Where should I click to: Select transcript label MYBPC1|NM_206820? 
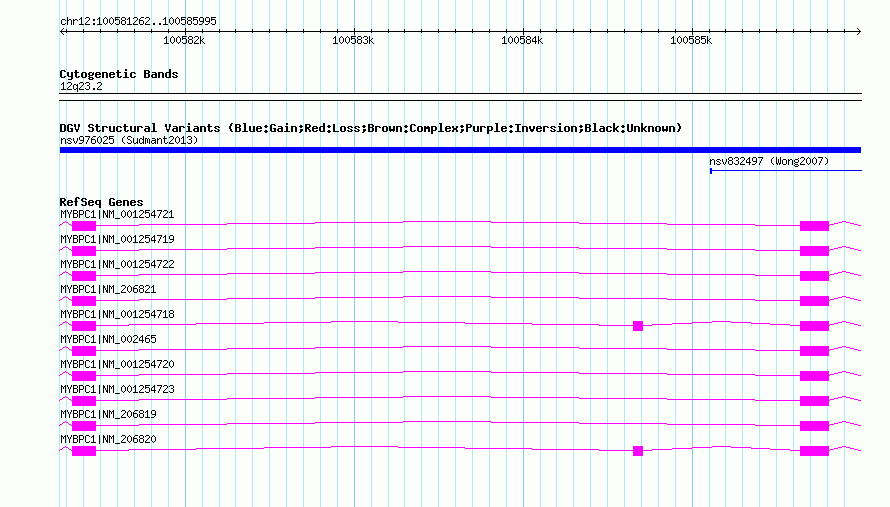108,439
